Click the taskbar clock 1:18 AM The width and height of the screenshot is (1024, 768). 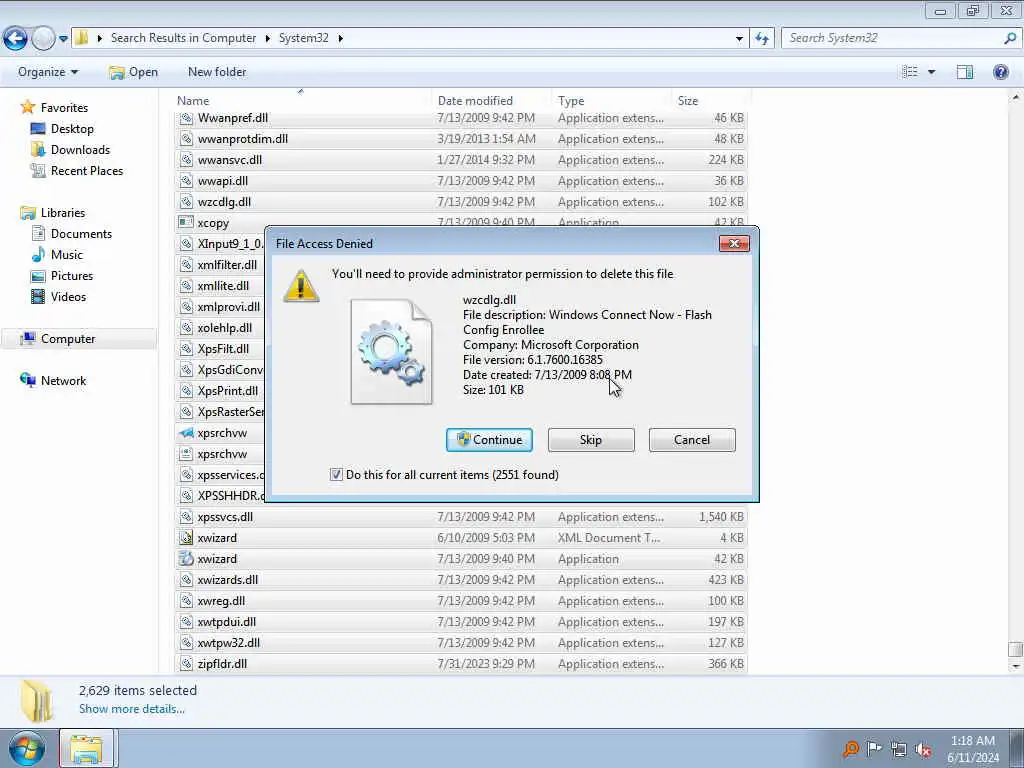coord(973,741)
